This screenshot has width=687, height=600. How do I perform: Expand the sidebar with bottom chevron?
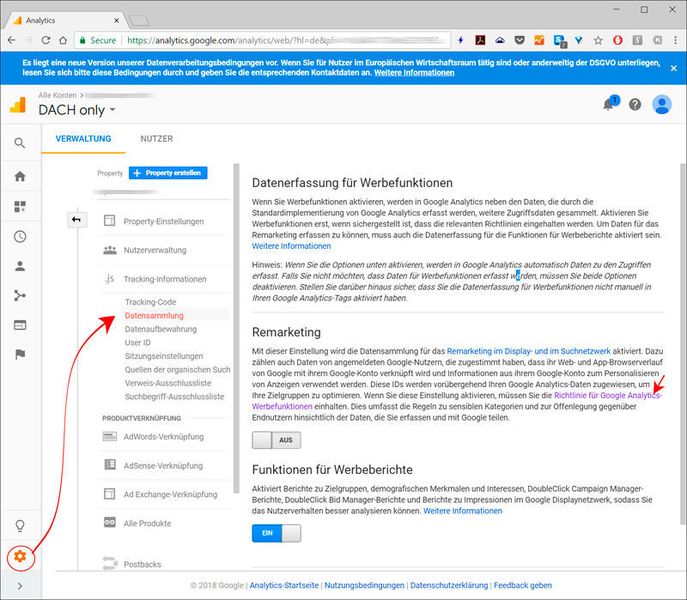(x=20, y=586)
